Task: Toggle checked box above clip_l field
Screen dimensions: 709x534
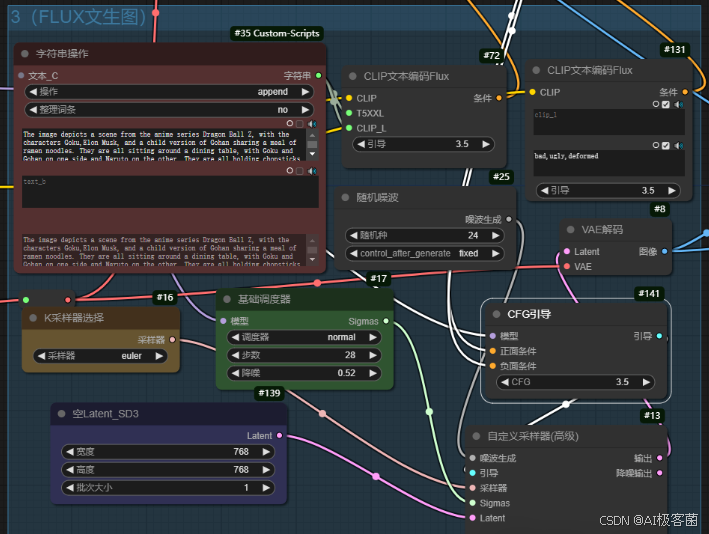Action: 666,104
